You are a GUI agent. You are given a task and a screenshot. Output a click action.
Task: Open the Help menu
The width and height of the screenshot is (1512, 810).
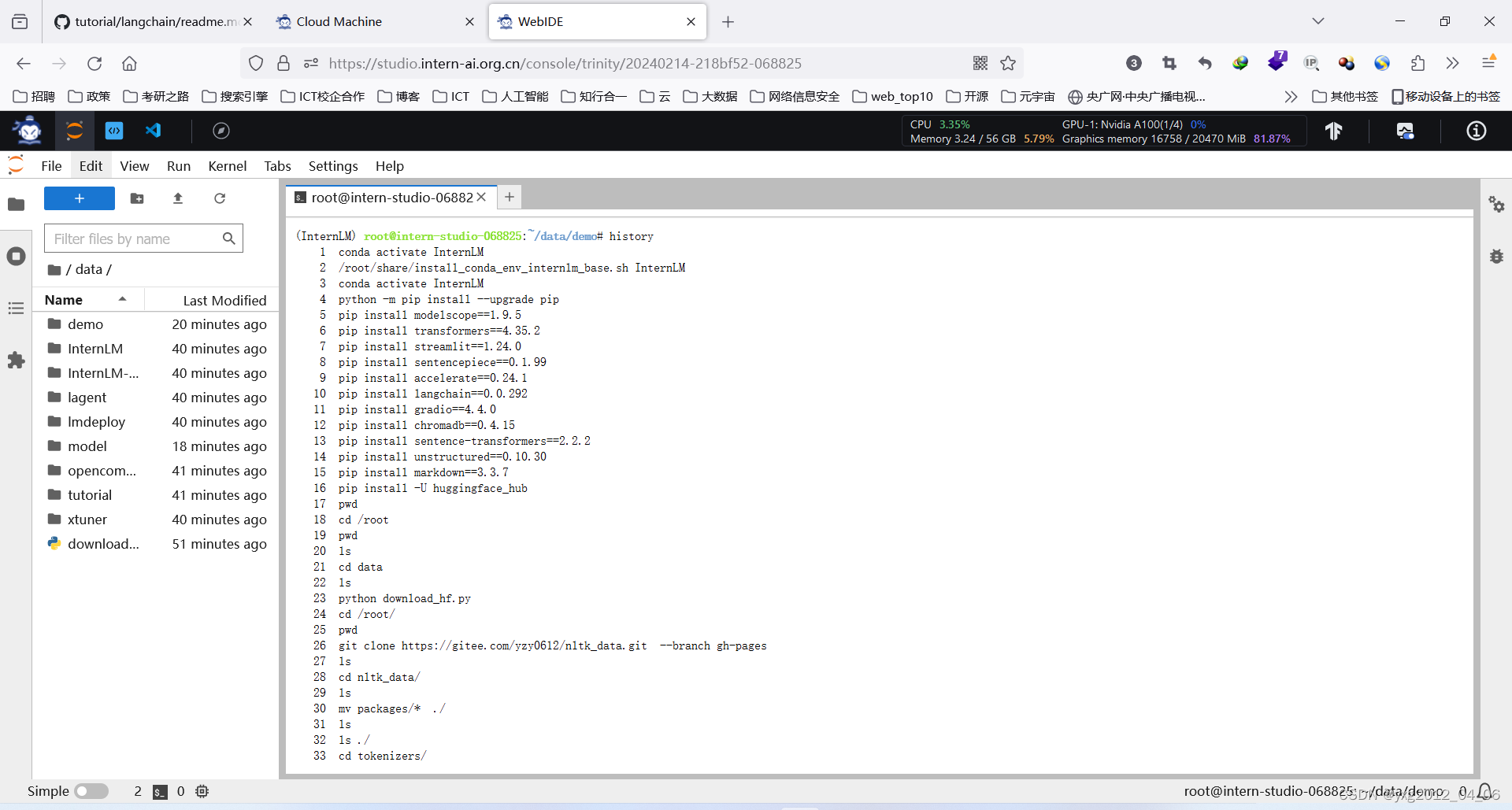[x=390, y=166]
